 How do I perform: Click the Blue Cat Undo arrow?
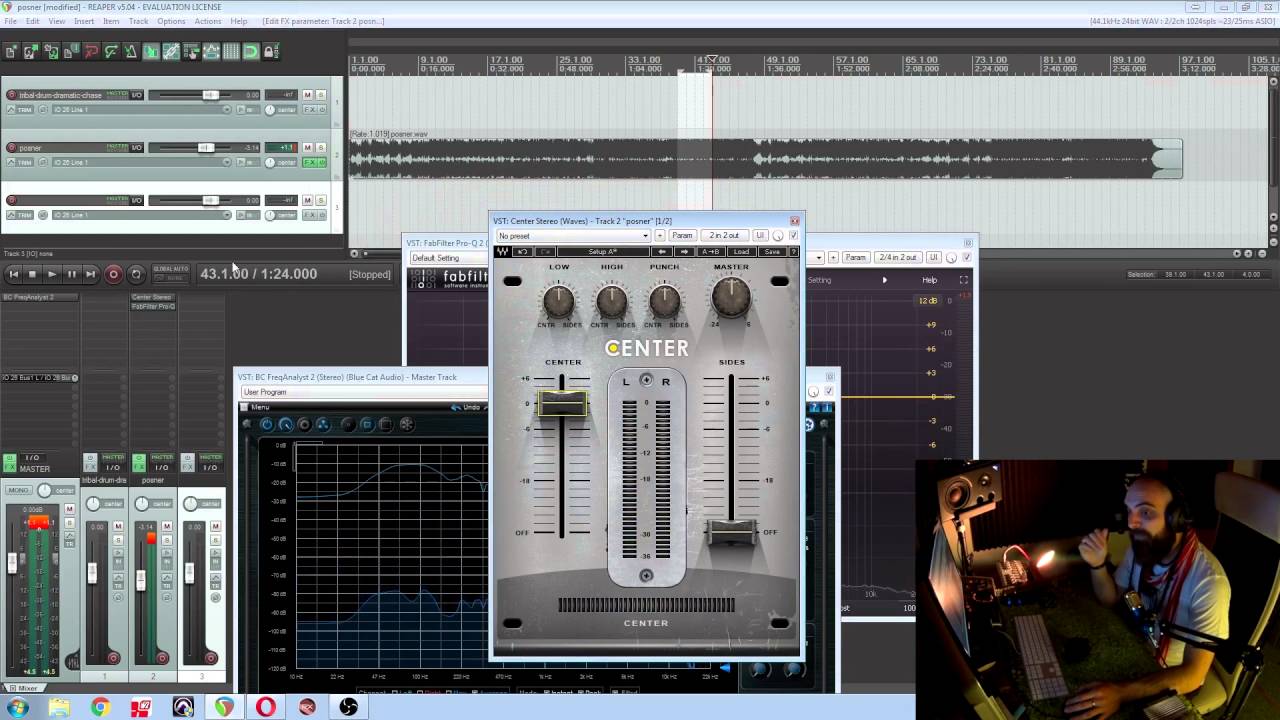[457, 407]
